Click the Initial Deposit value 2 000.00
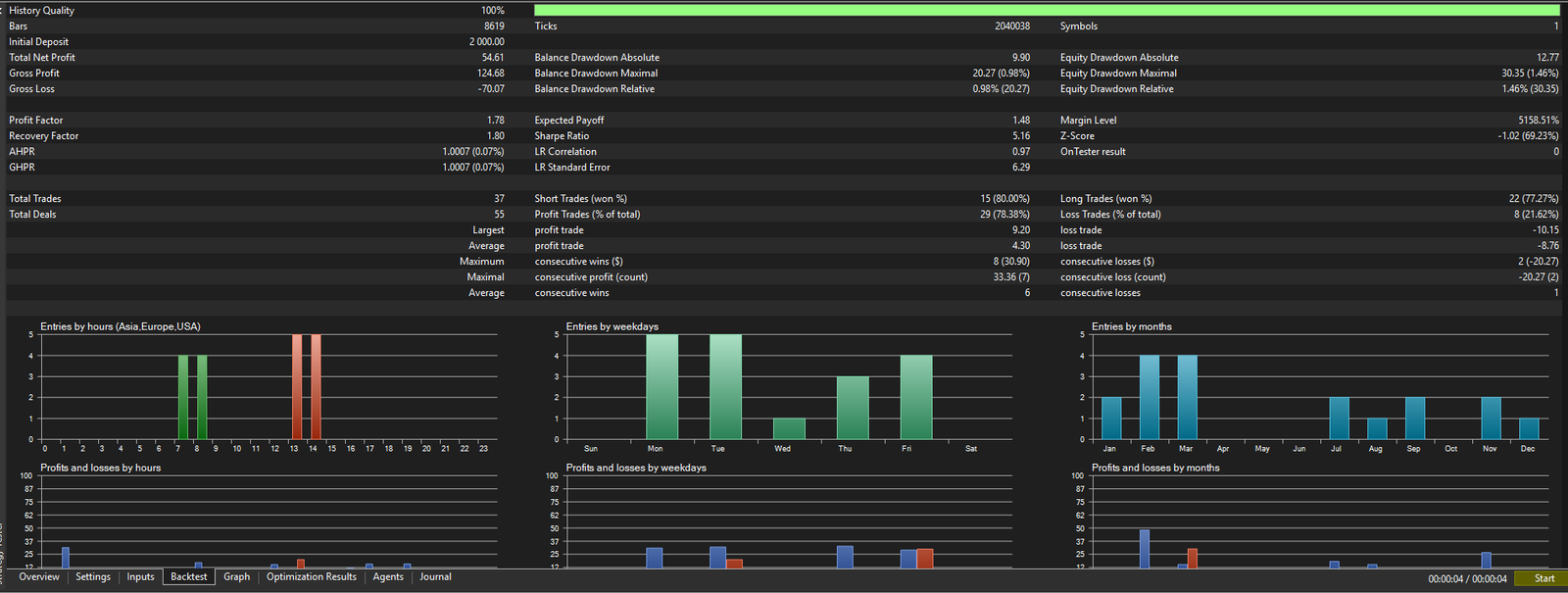Viewport: 1568px width, 593px height. click(487, 42)
